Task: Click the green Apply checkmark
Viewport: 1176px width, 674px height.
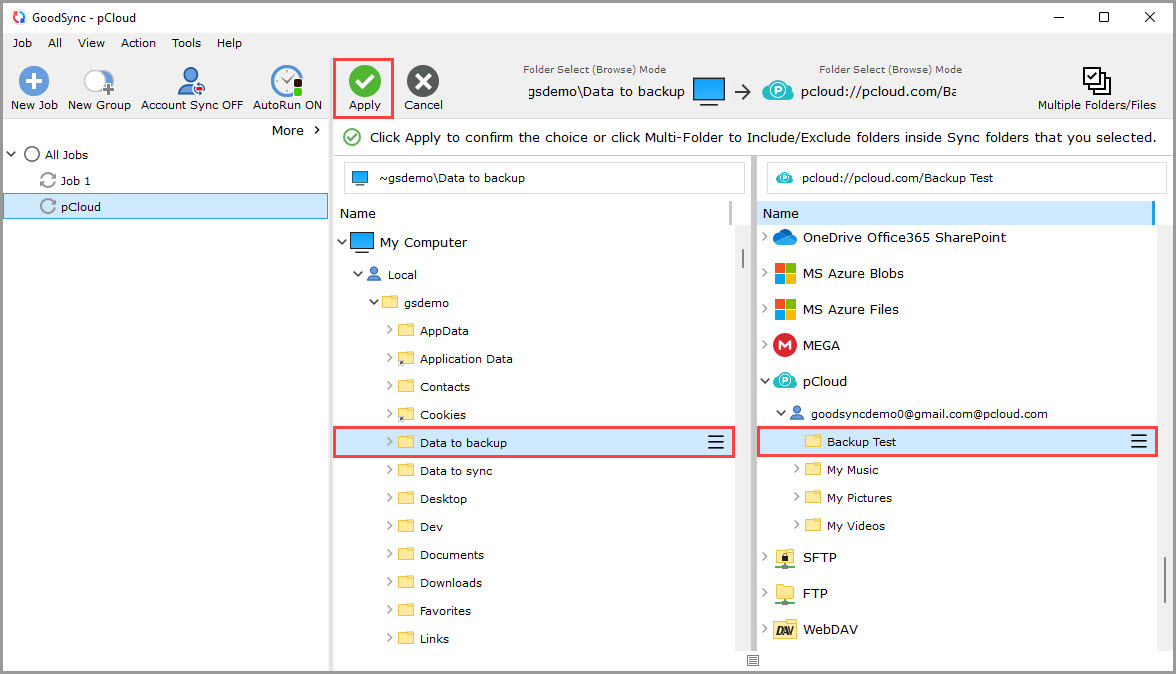Action: click(364, 81)
